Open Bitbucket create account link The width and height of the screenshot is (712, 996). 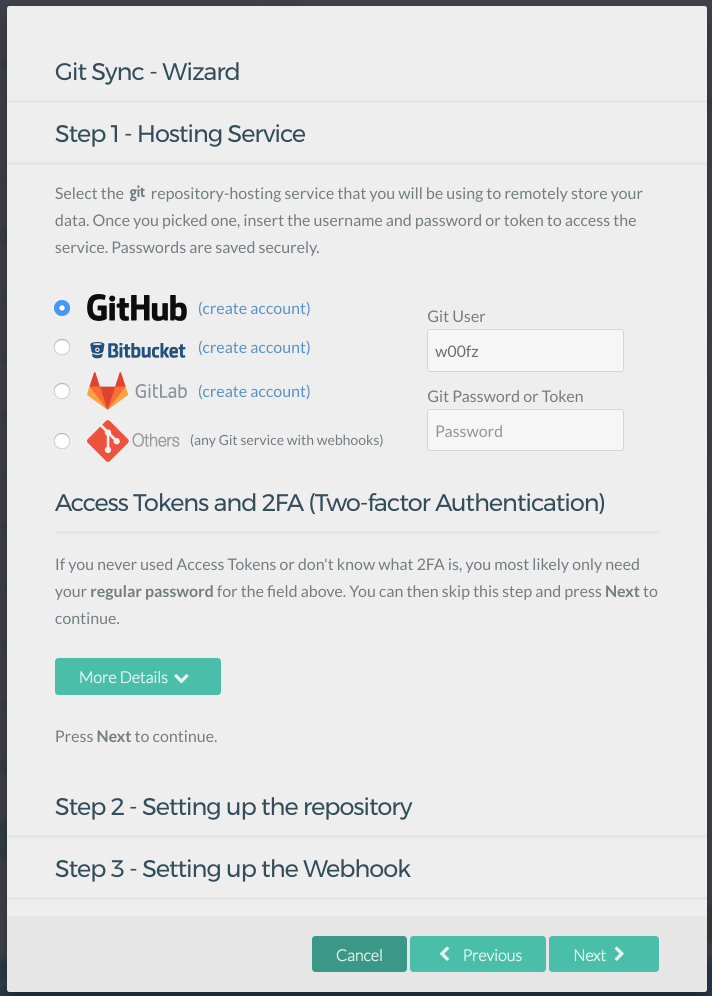[254, 347]
